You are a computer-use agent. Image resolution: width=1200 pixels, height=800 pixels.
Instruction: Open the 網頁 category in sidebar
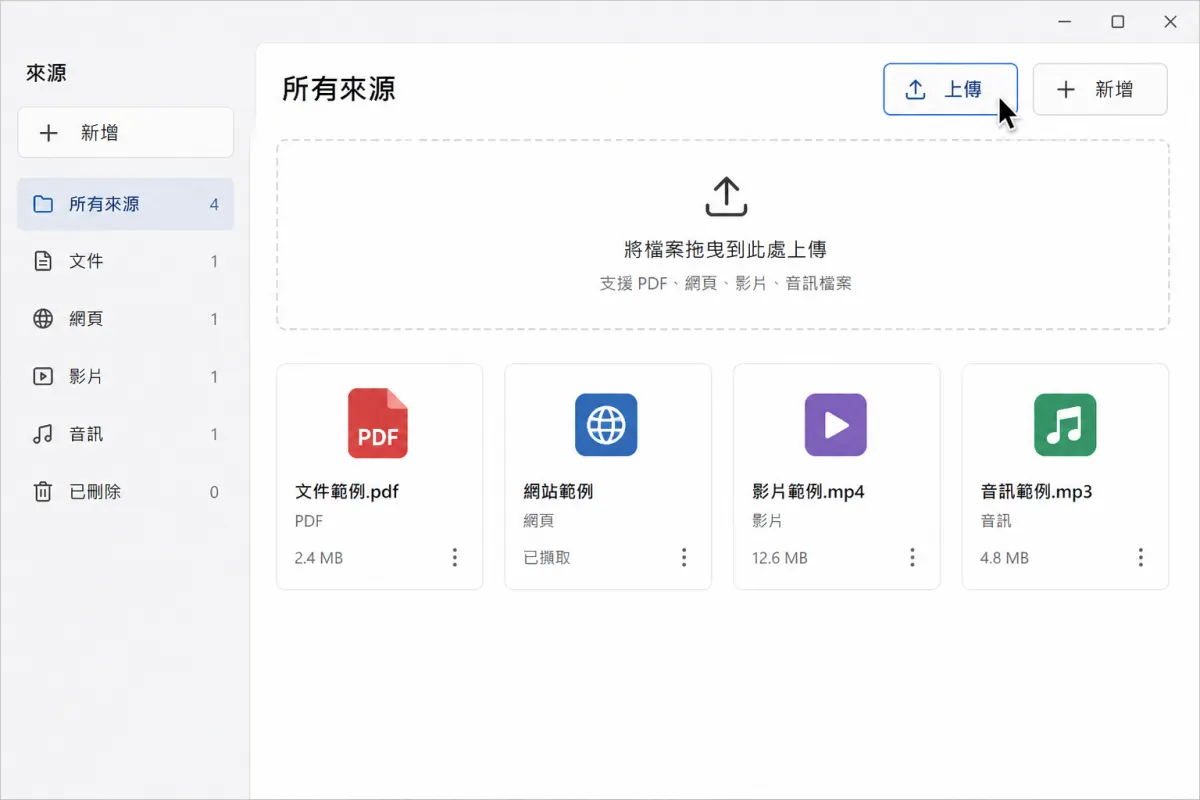[125, 319]
